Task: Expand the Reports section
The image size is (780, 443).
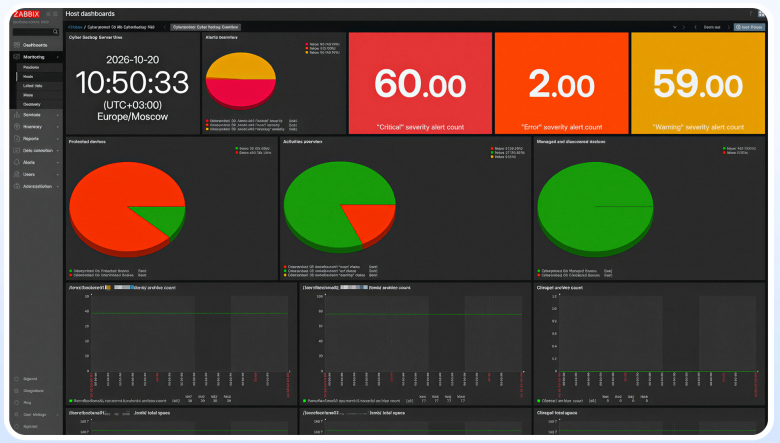Action: [36, 139]
